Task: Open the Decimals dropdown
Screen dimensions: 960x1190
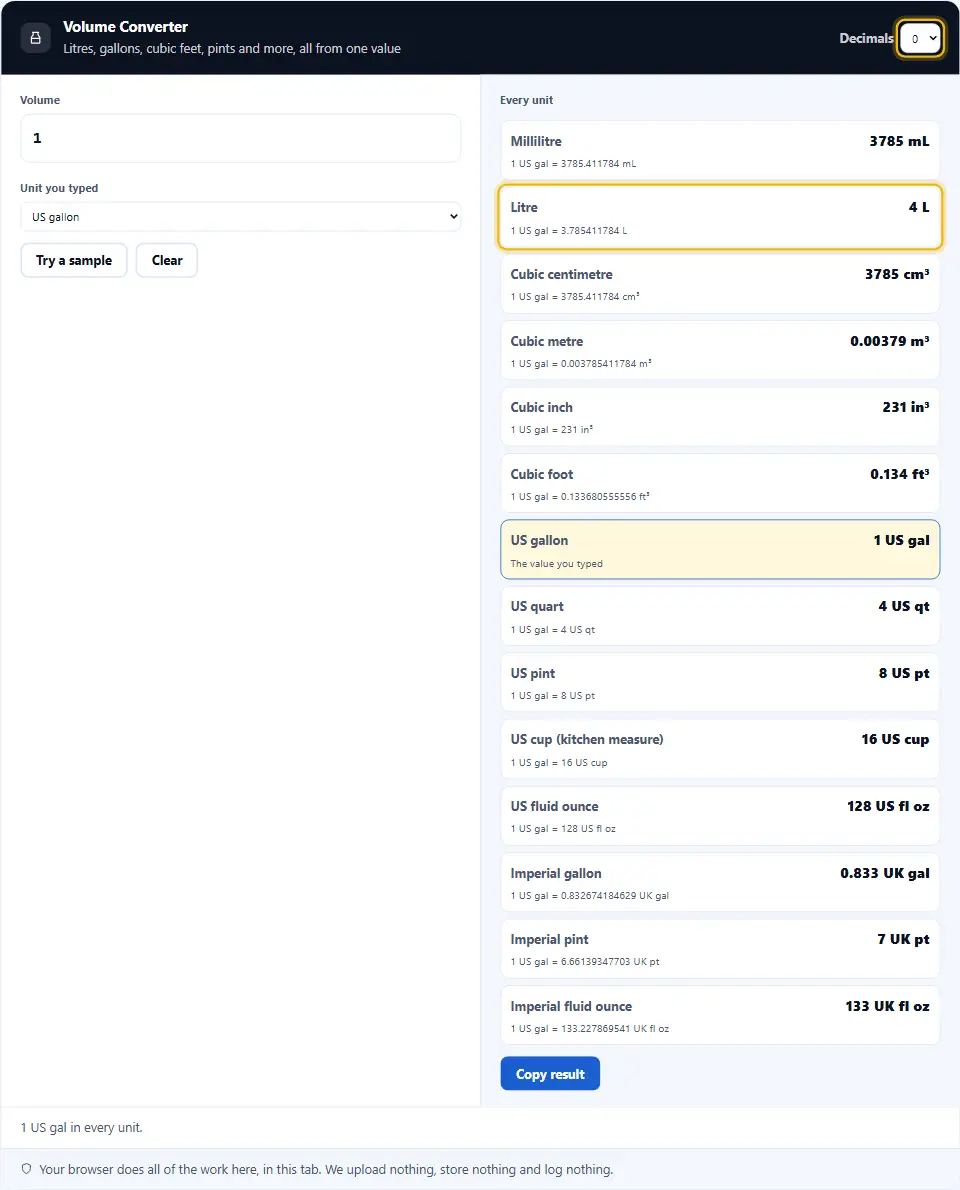Action: [x=921, y=38]
